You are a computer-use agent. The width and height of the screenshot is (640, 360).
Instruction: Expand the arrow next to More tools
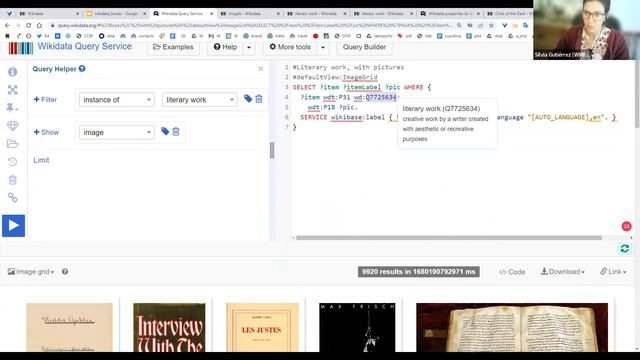coord(323,47)
